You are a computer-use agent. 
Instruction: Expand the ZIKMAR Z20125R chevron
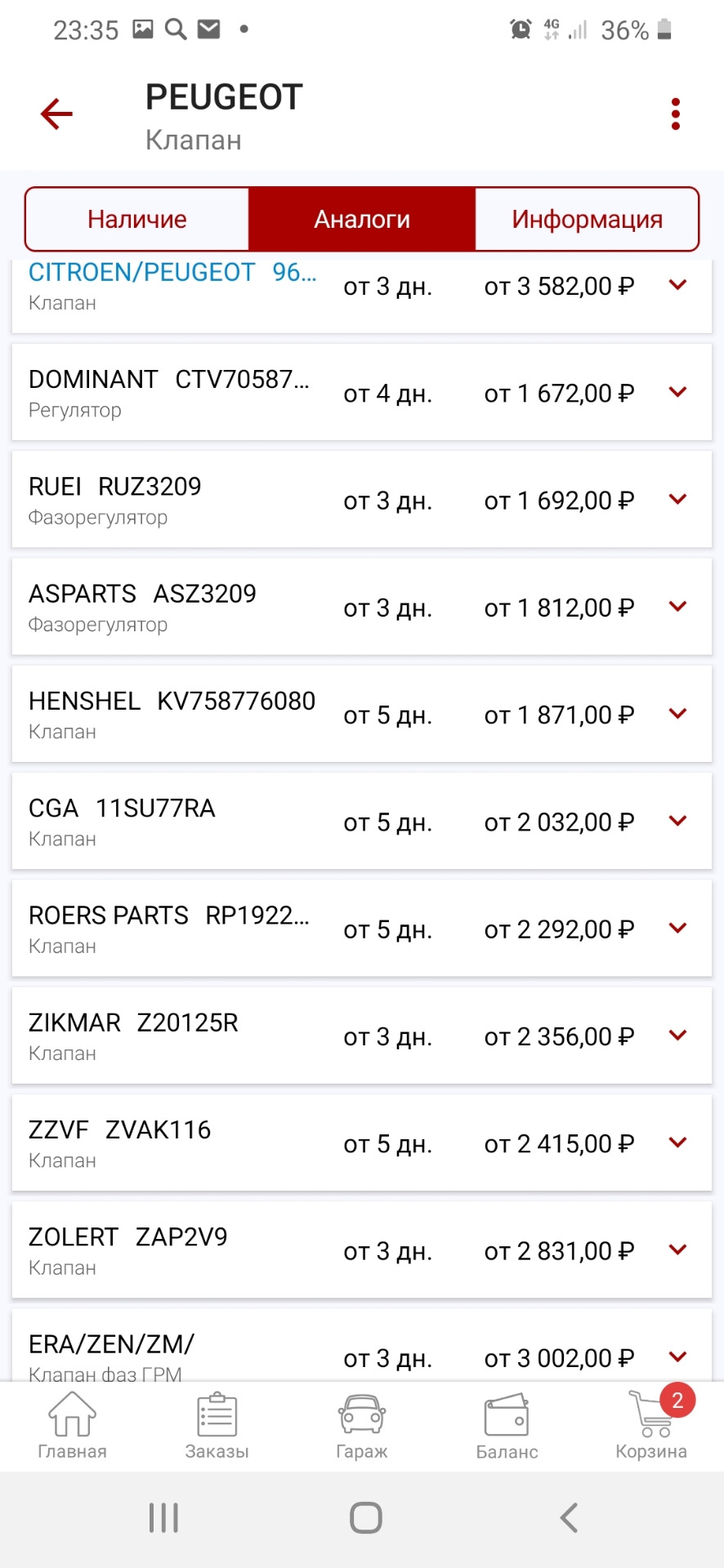tap(677, 1036)
